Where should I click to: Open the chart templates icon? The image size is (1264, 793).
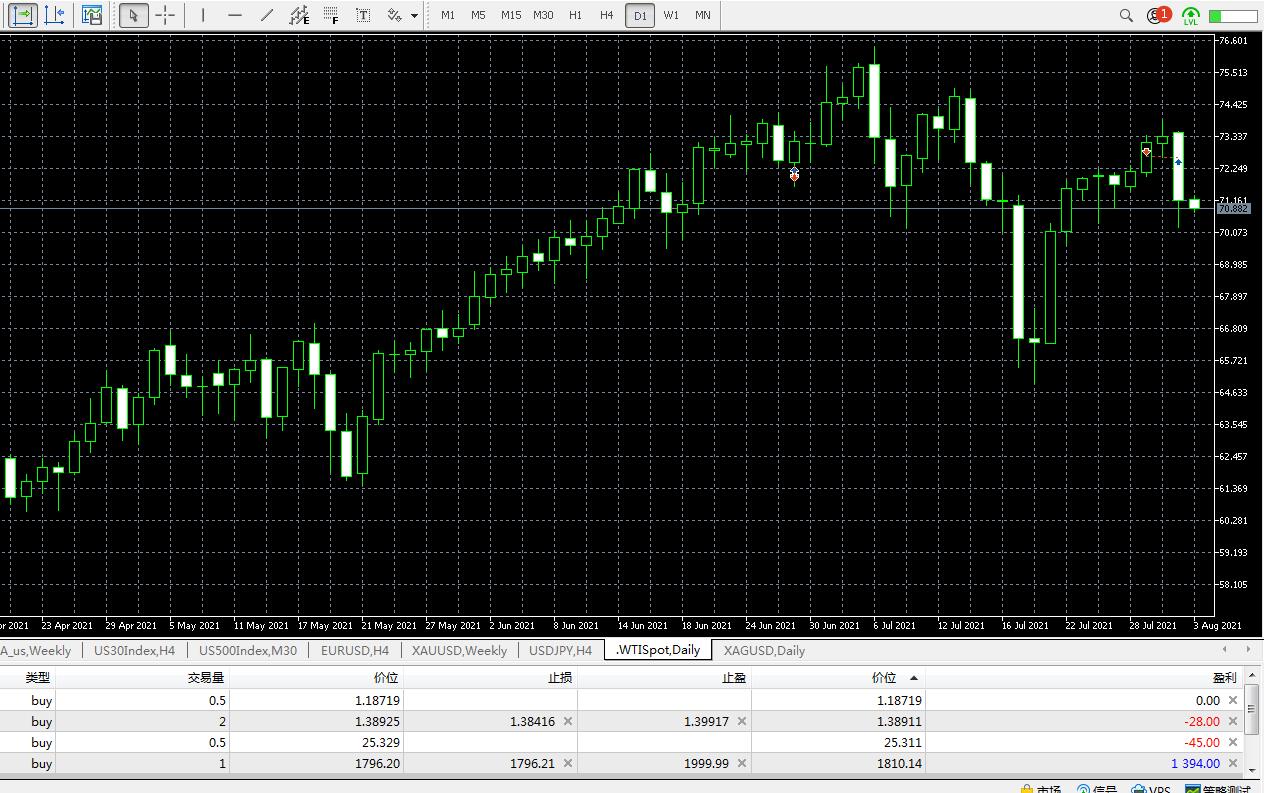(x=92, y=15)
